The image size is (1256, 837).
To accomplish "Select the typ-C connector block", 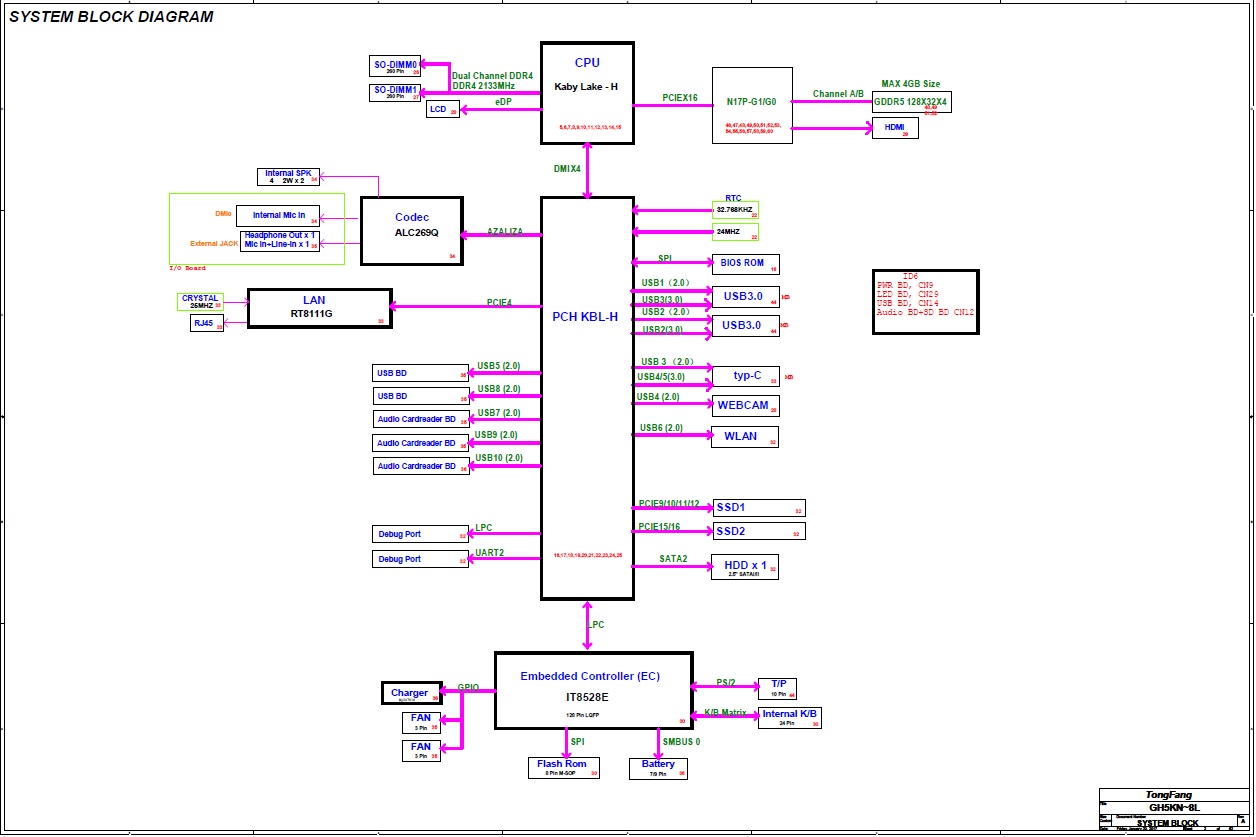I will [745, 376].
